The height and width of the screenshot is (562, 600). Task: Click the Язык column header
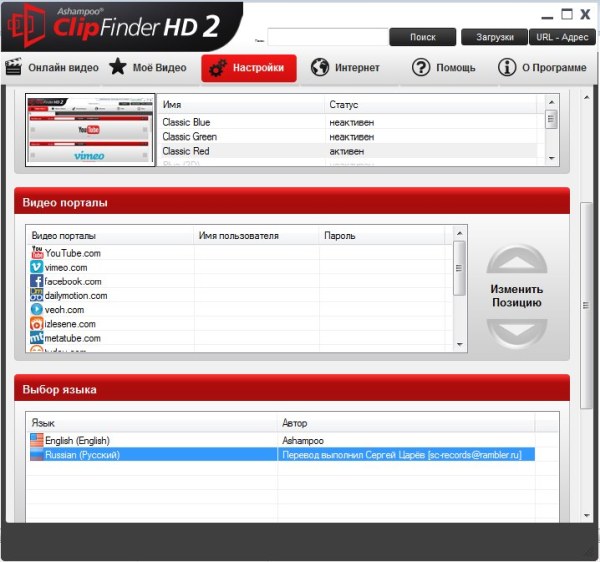[x=152, y=423]
